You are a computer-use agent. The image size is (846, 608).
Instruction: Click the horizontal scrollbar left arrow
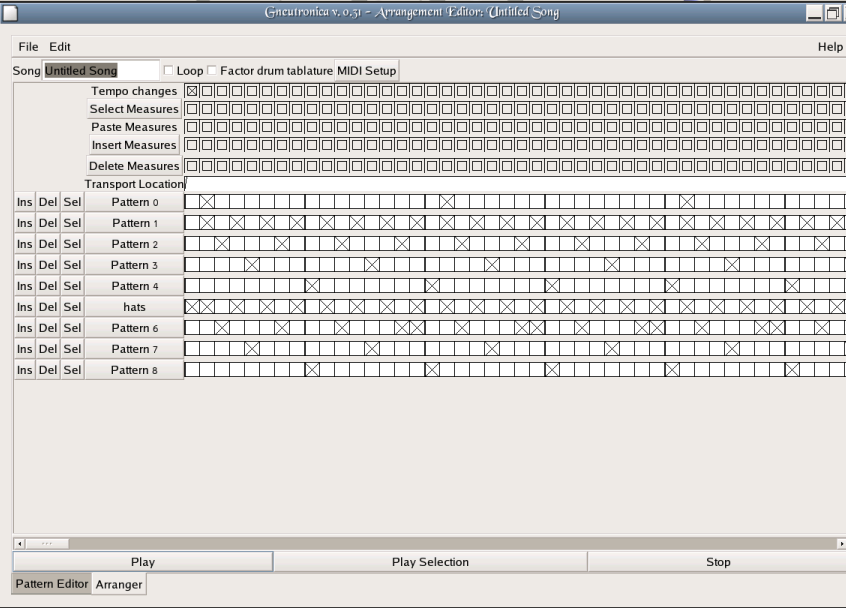coord(19,543)
